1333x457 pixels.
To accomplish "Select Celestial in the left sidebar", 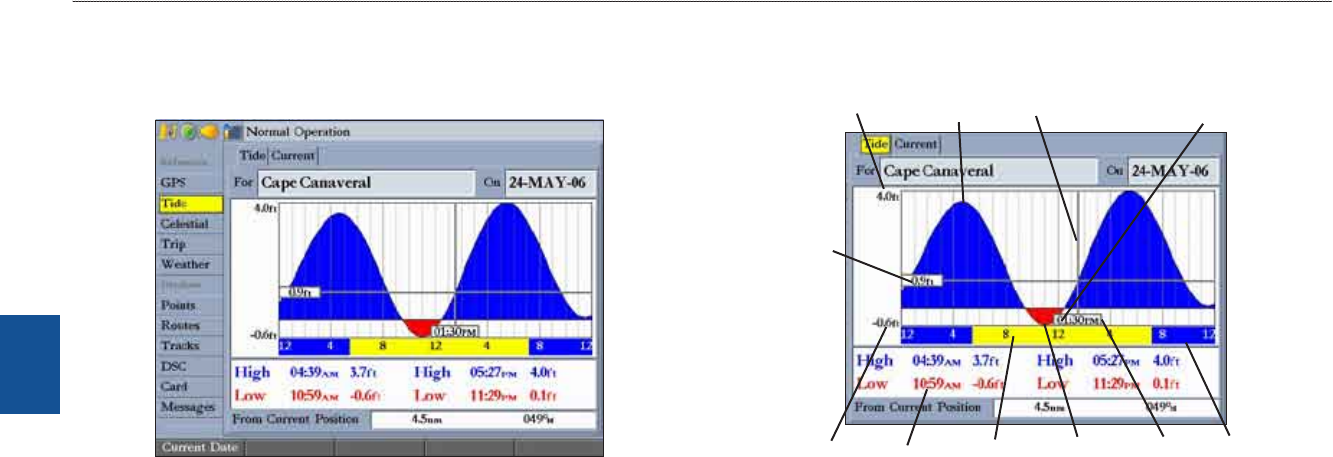I will tap(185, 224).
